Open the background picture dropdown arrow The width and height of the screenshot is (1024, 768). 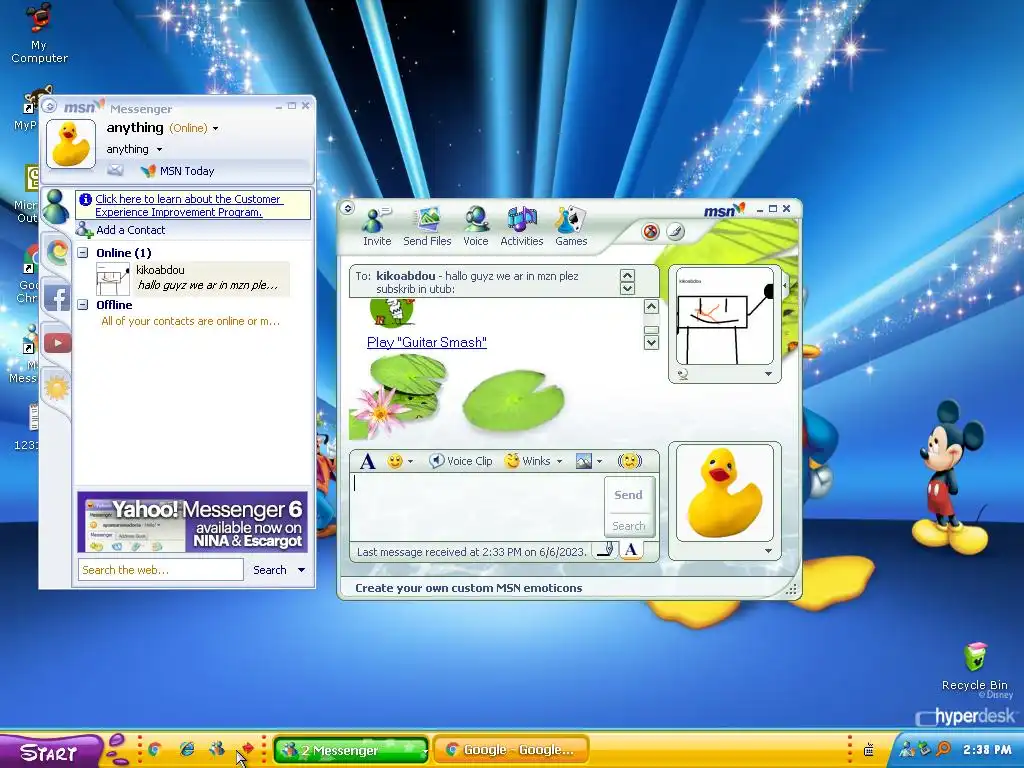pos(599,462)
